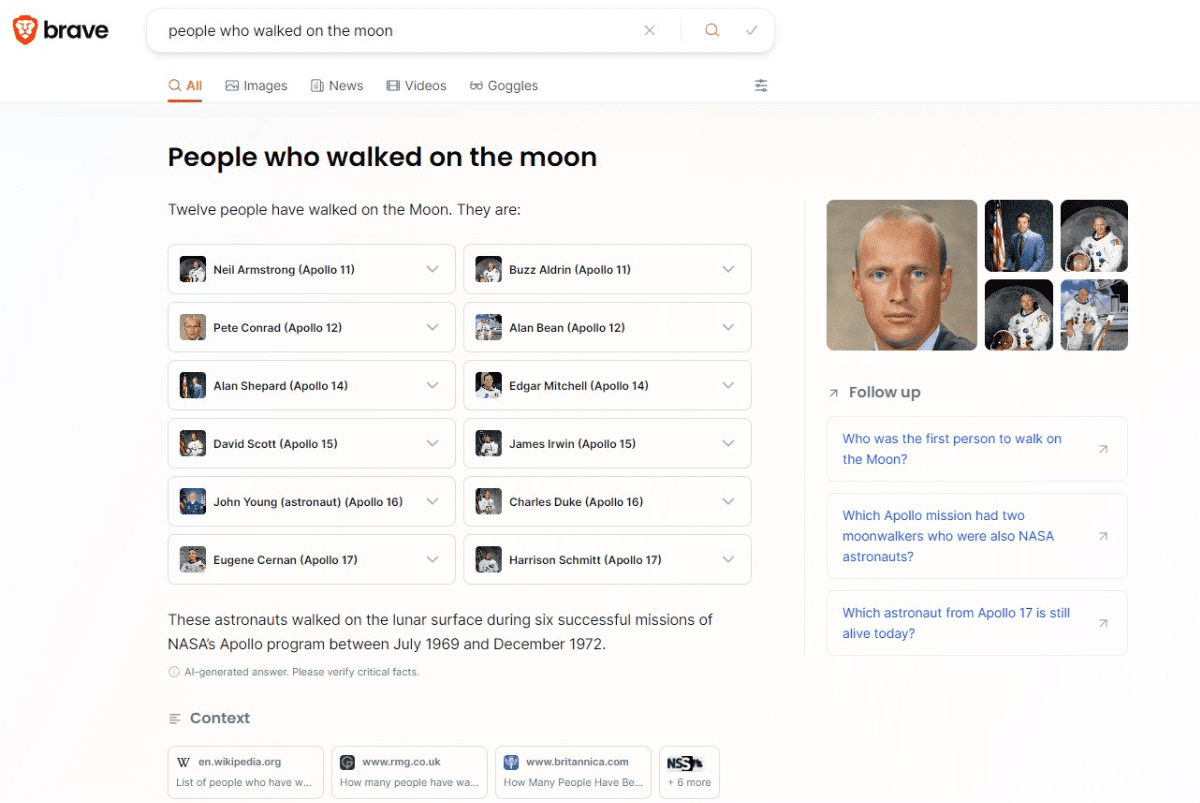This screenshot has height=803, width=1200.
Task: Expand Edgar Mitchell (Apollo 14) chevron
Action: pos(728,385)
